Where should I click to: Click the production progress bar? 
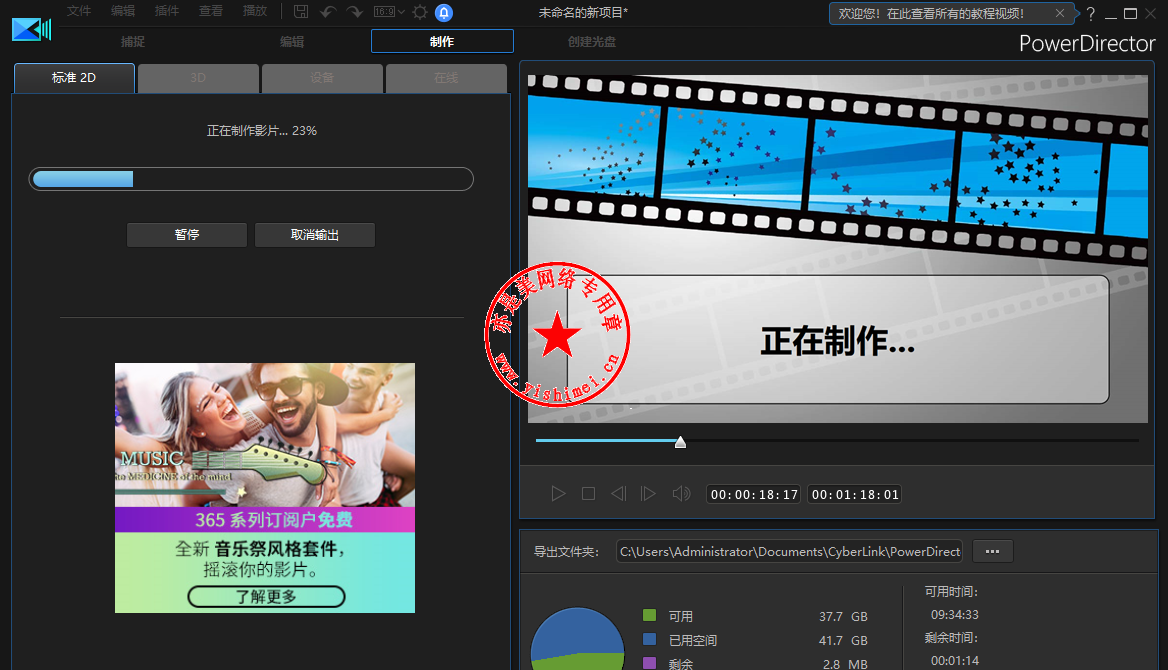[251, 179]
